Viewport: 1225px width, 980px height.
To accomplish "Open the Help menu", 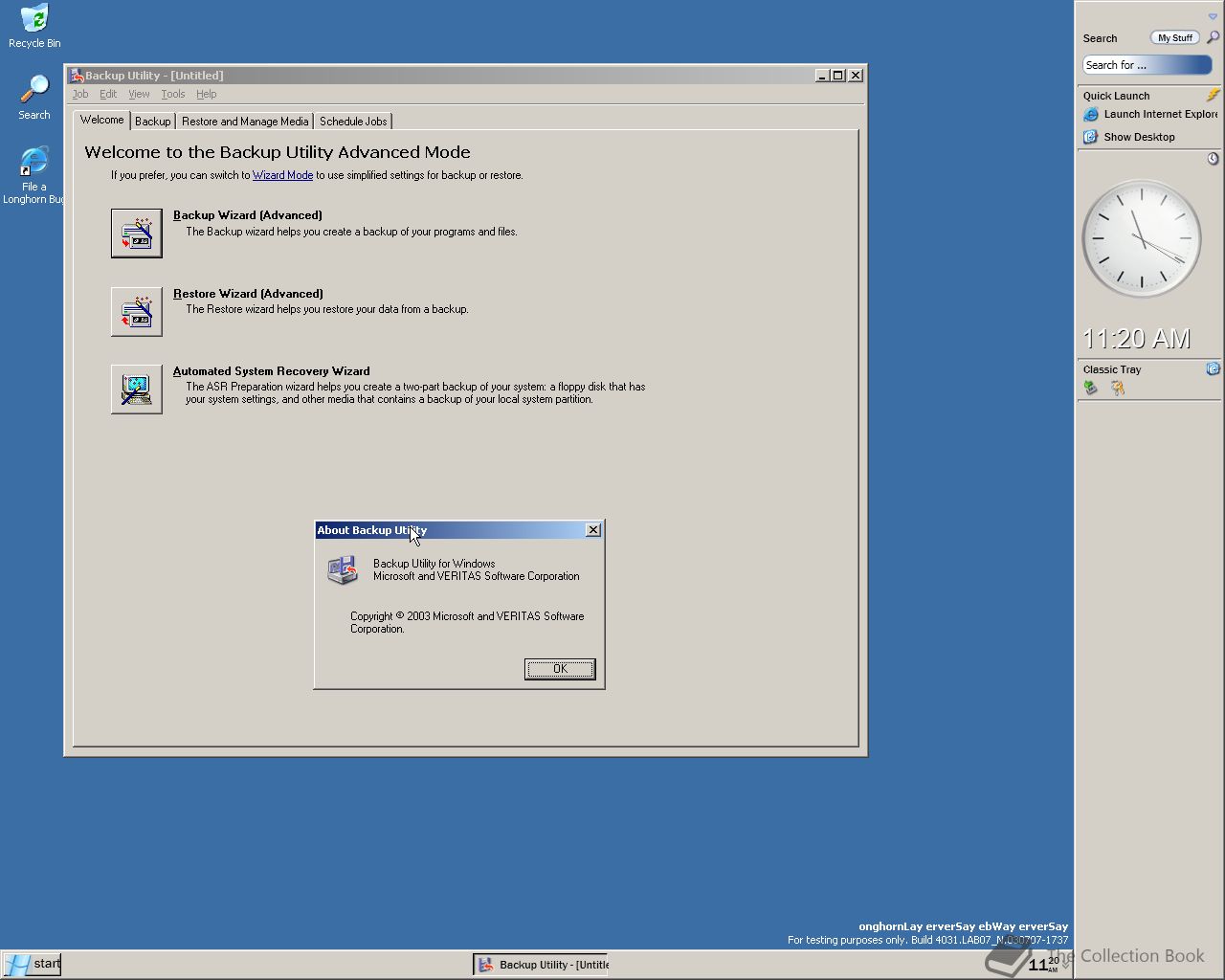I will [207, 94].
